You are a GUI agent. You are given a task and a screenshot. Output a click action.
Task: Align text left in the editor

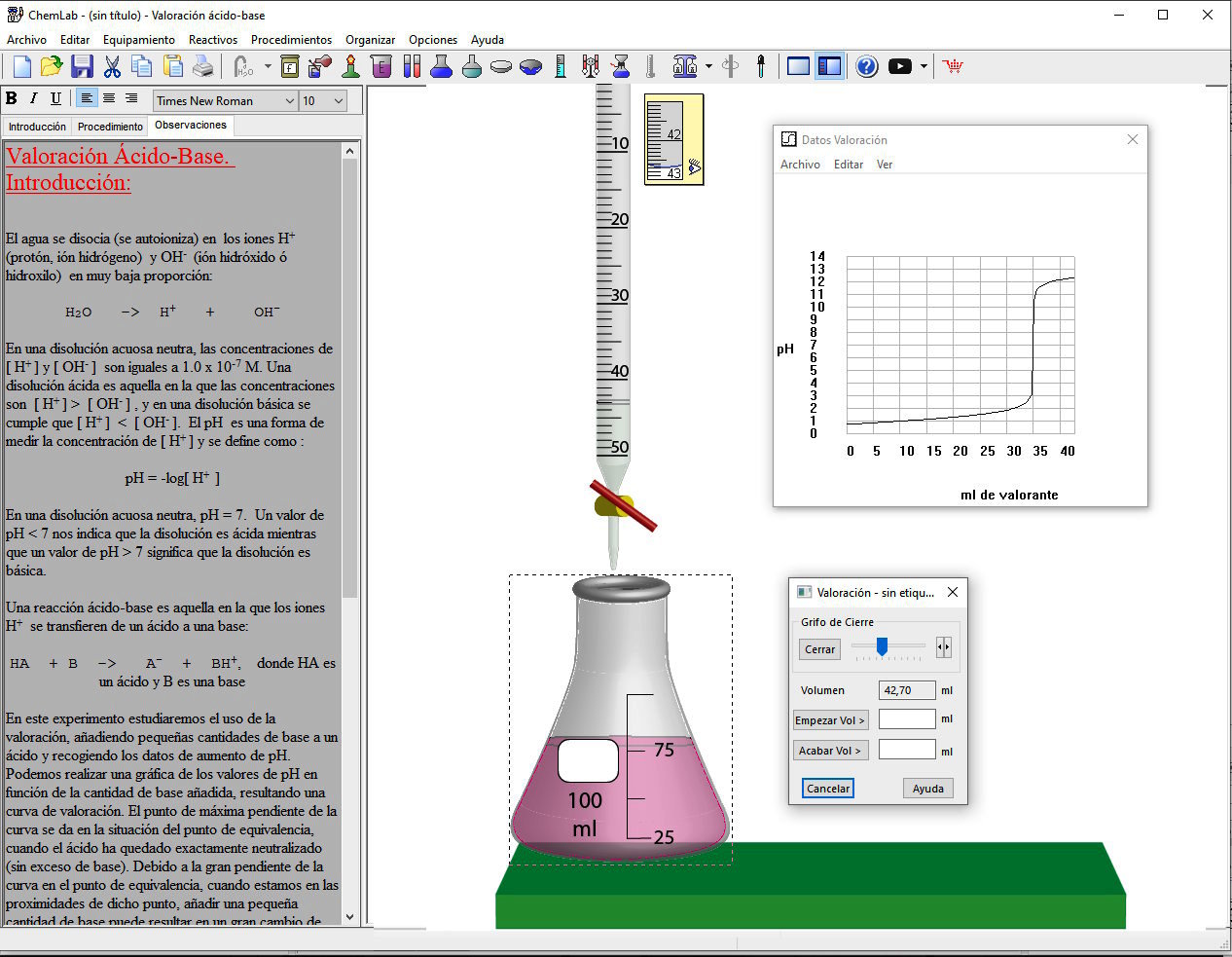[x=87, y=98]
